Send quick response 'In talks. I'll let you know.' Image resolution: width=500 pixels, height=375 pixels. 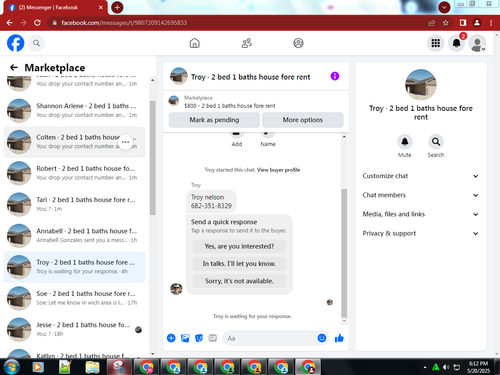pos(239,264)
